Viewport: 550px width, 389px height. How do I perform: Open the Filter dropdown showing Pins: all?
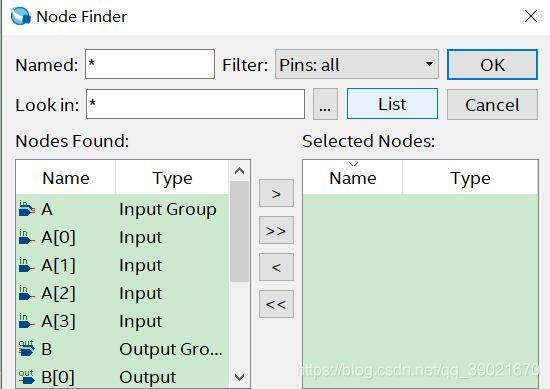(357, 64)
